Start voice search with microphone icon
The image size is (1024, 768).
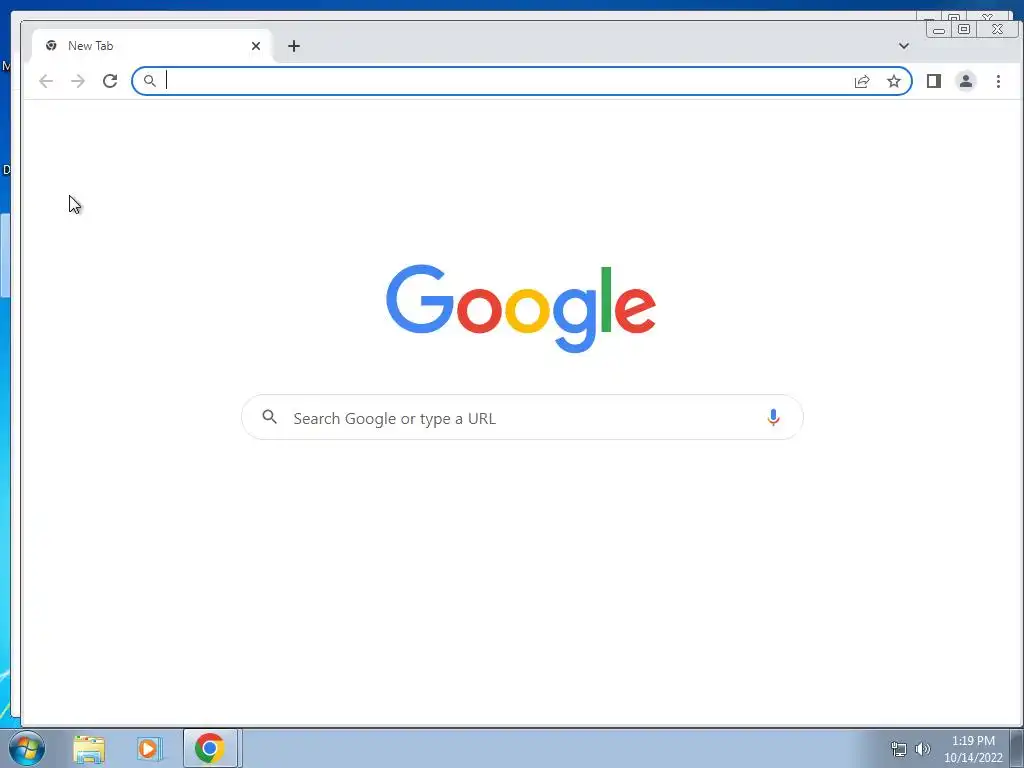coord(773,417)
